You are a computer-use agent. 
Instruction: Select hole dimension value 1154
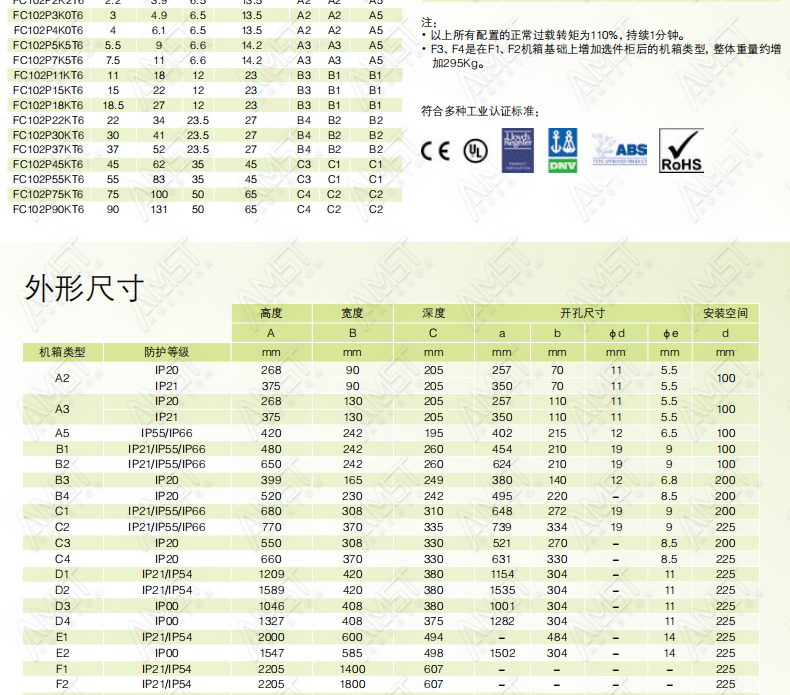pyautogui.click(x=502, y=575)
